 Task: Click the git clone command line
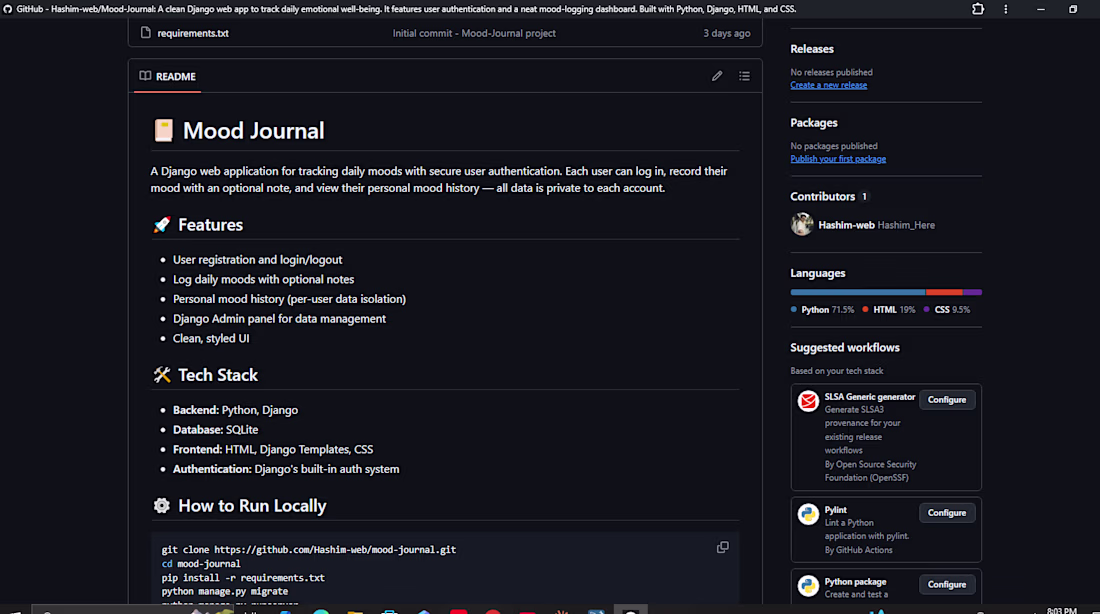[x=309, y=549]
